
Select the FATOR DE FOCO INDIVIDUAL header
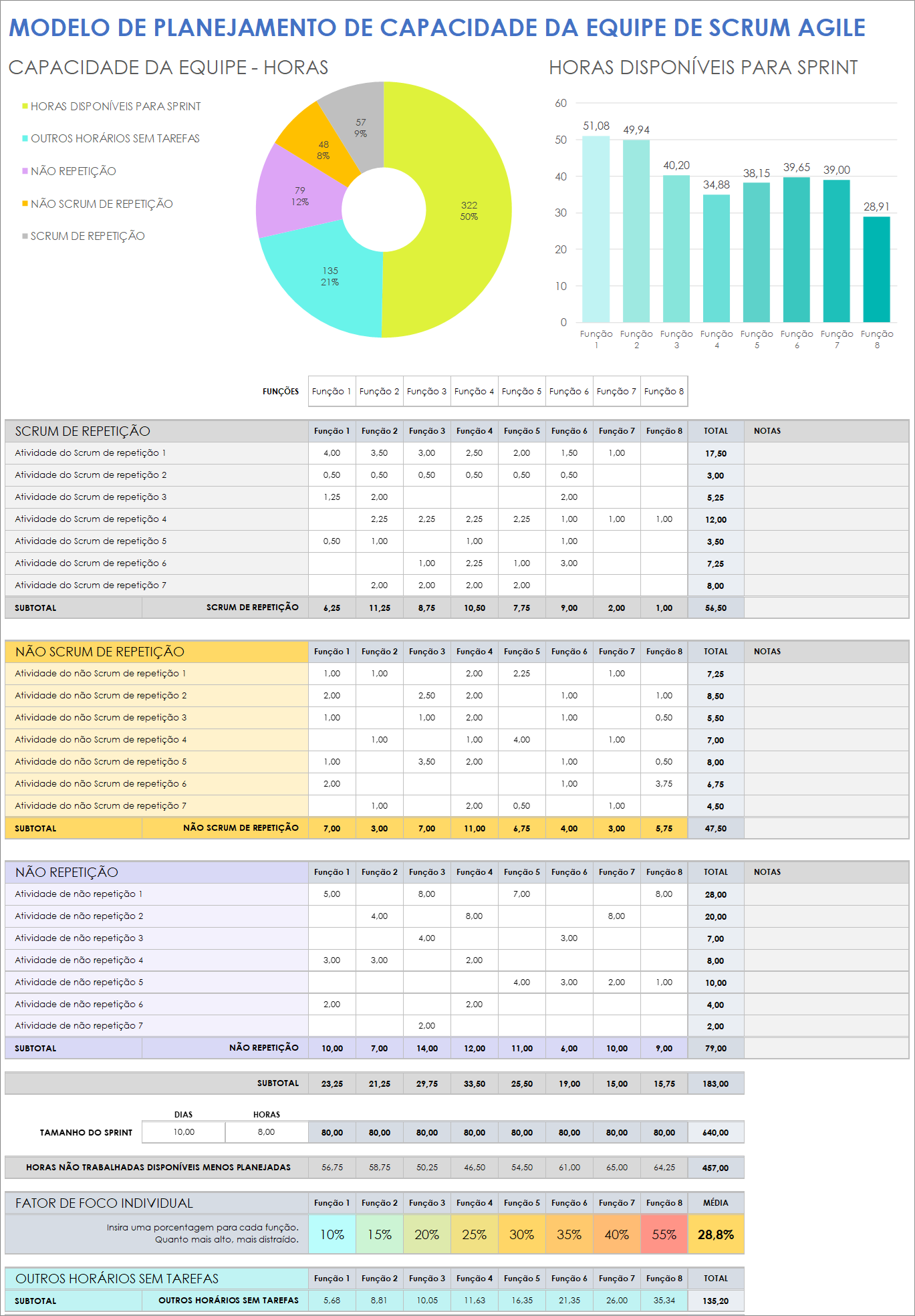[156, 1203]
